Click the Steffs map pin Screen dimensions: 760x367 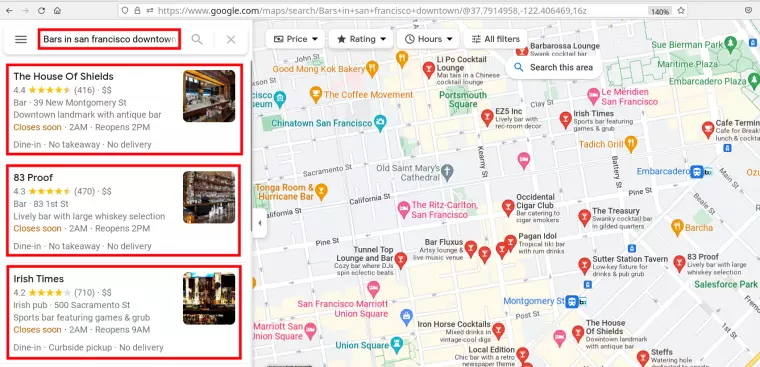pyautogui.click(x=643, y=358)
